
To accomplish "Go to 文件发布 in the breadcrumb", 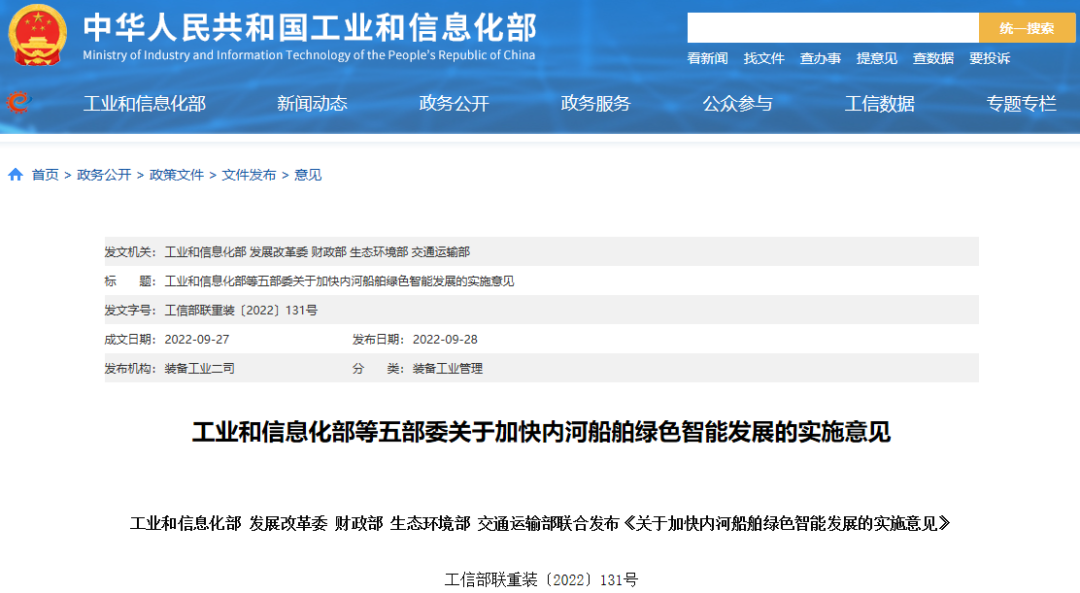I will (x=249, y=175).
